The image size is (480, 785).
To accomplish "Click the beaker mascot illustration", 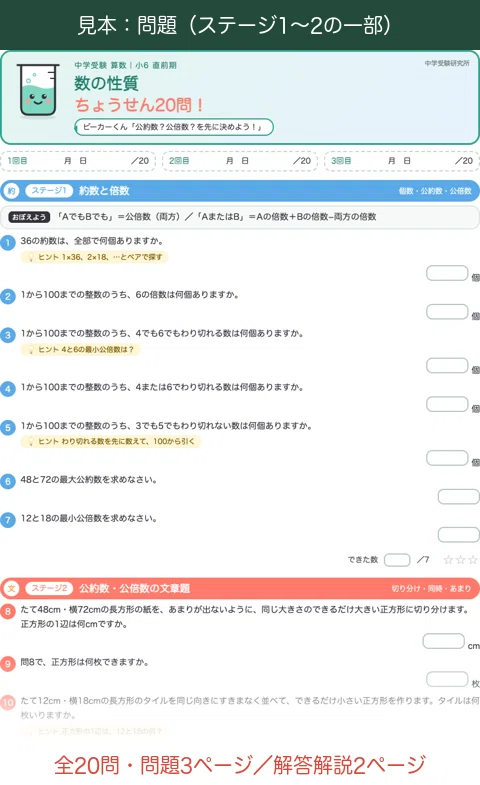I will [38, 91].
